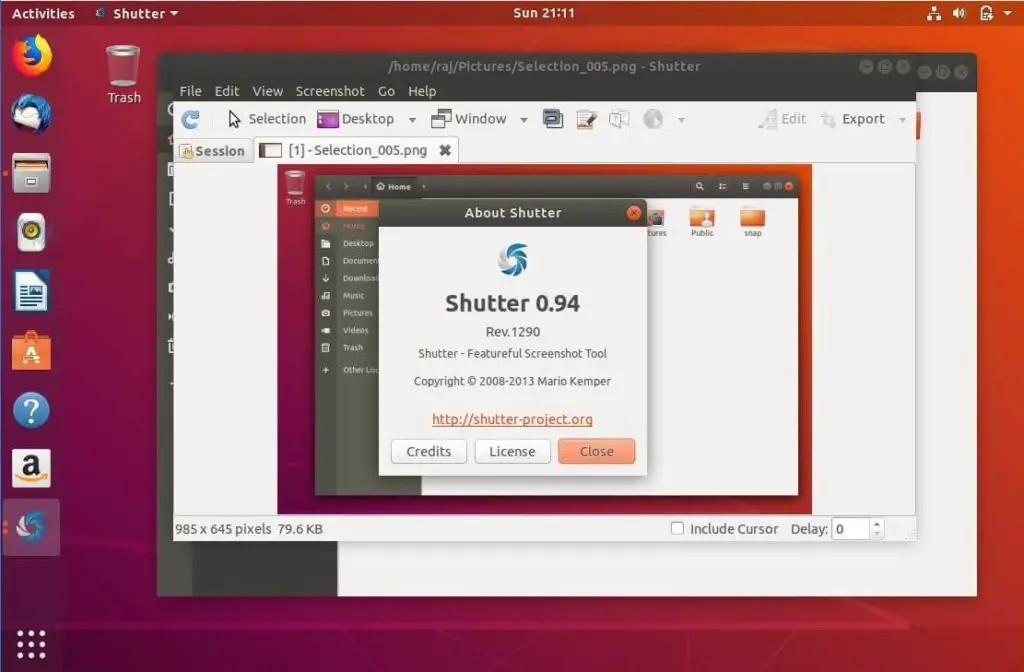
Task: Click the License button
Action: click(x=512, y=451)
